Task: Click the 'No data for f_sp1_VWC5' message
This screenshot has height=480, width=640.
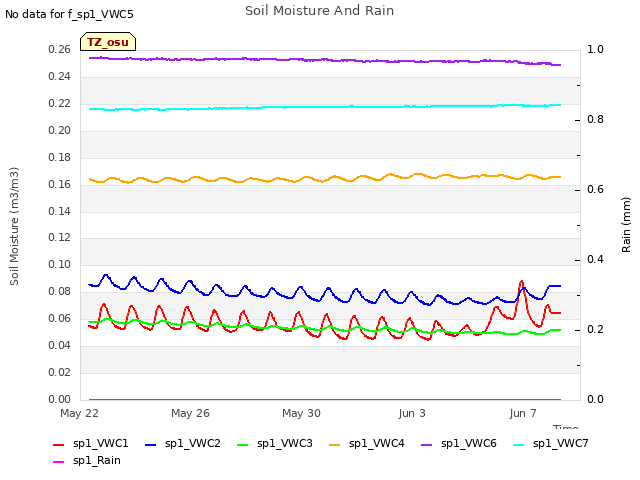Action: coord(69,14)
